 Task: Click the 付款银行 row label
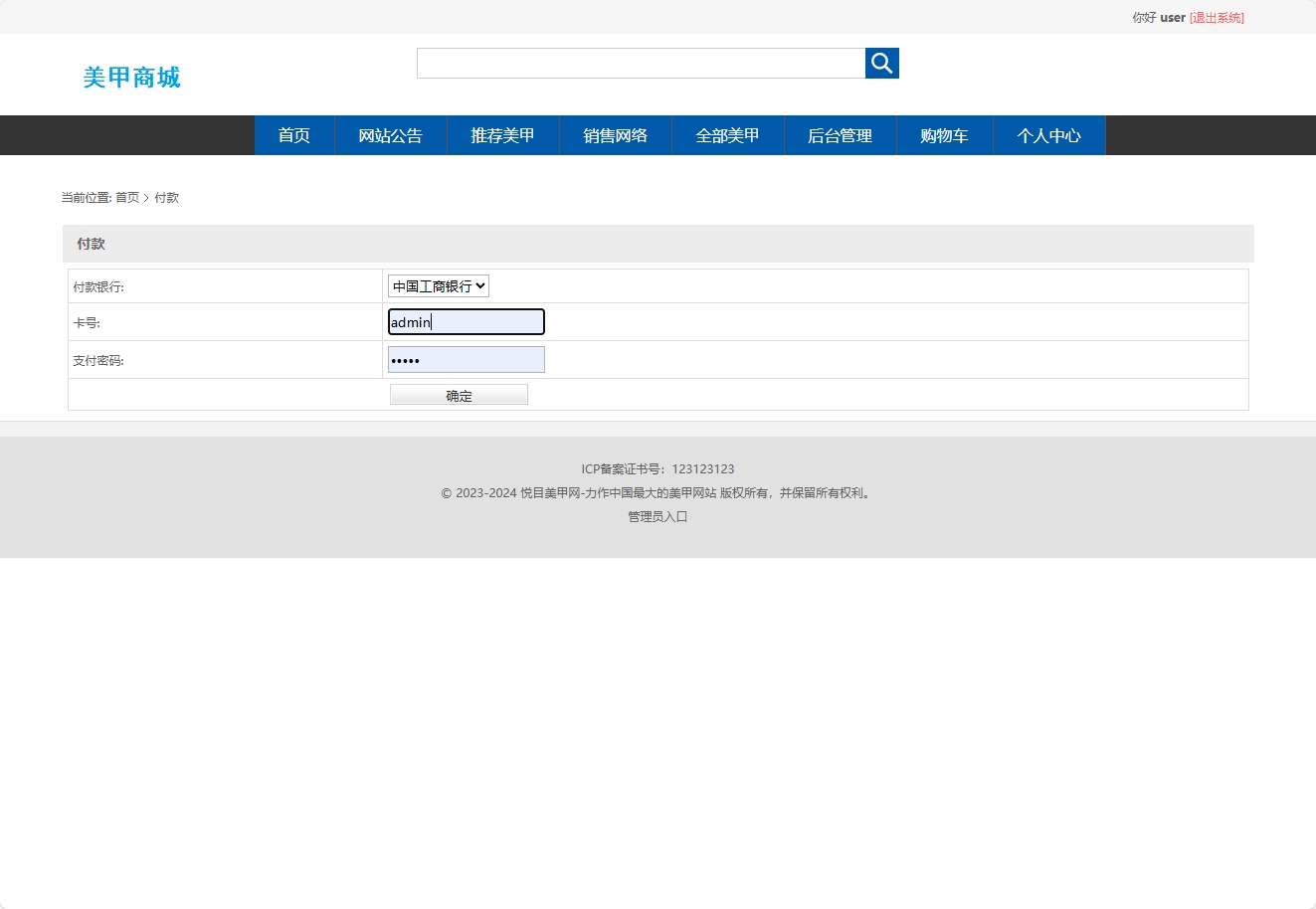coord(98,287)
